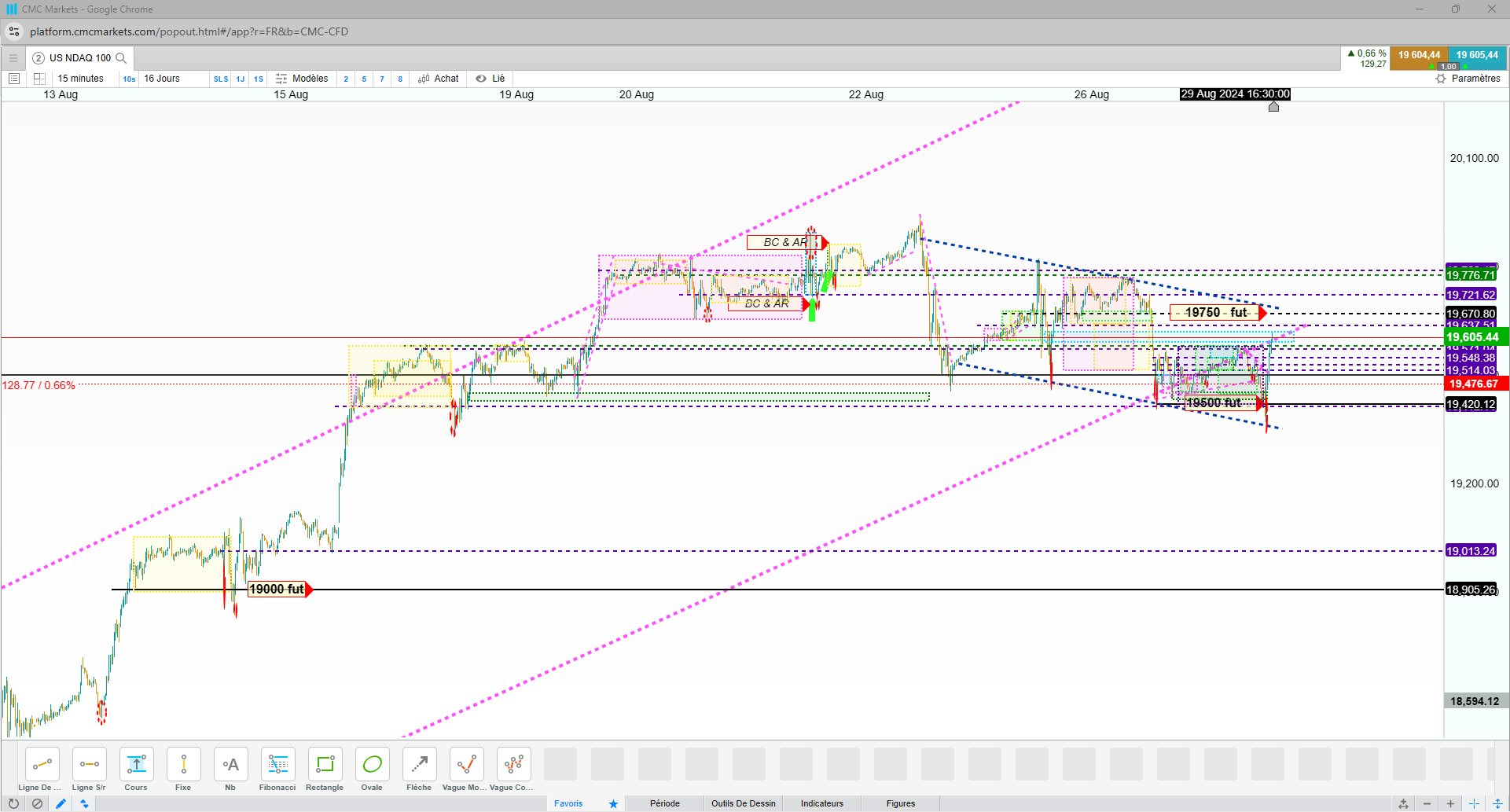This screenshot has width=1510, height=812.
Task: Click the blue pencil drawing mode icon
Action: point(61,803)
